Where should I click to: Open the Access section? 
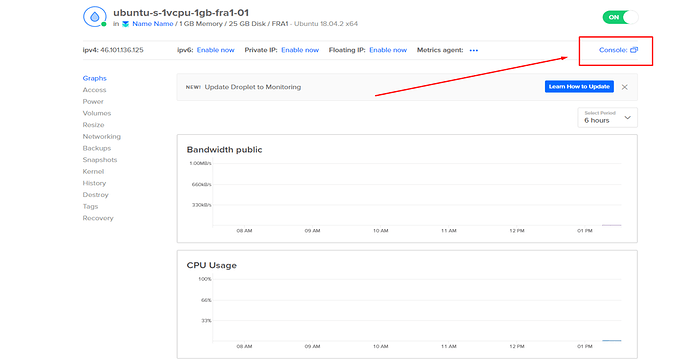95,90
